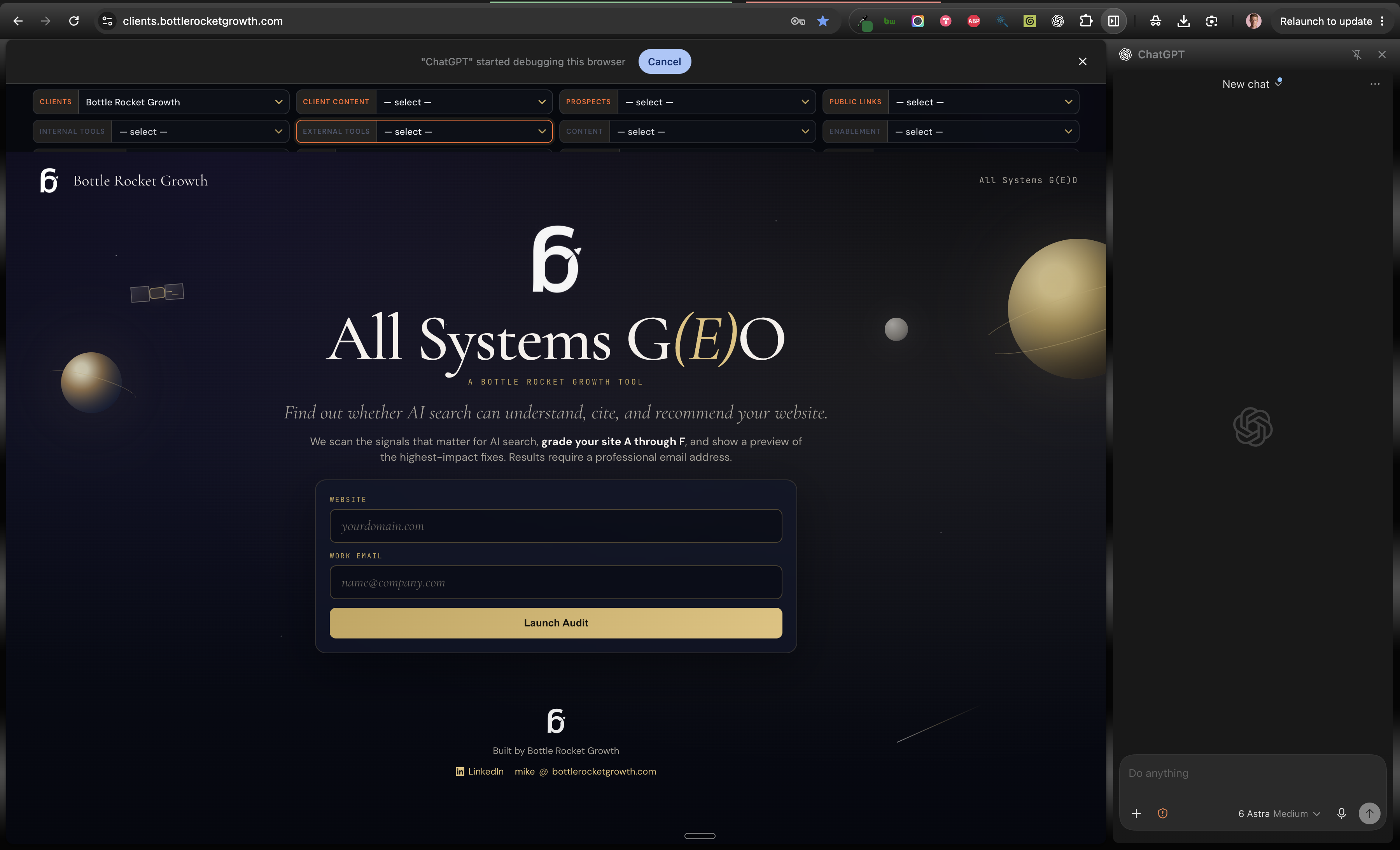
Task: Start voice input with microphone icon
Action: coord(1342,813)
